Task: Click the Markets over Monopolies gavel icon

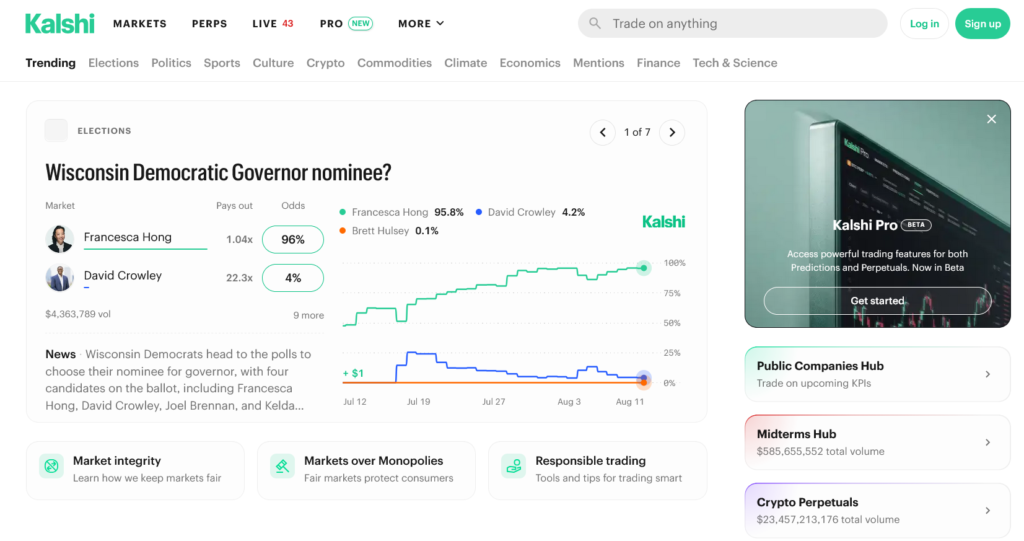Action: point(282,466)
